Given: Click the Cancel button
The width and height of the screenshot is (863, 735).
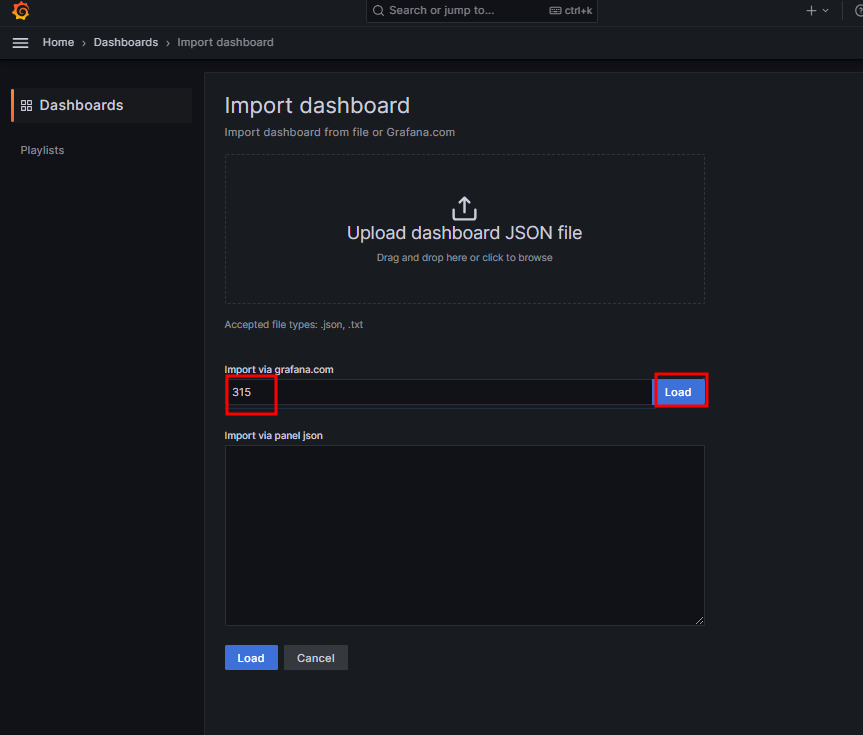Looking at the screenshot, I should (x=316, y=658).
